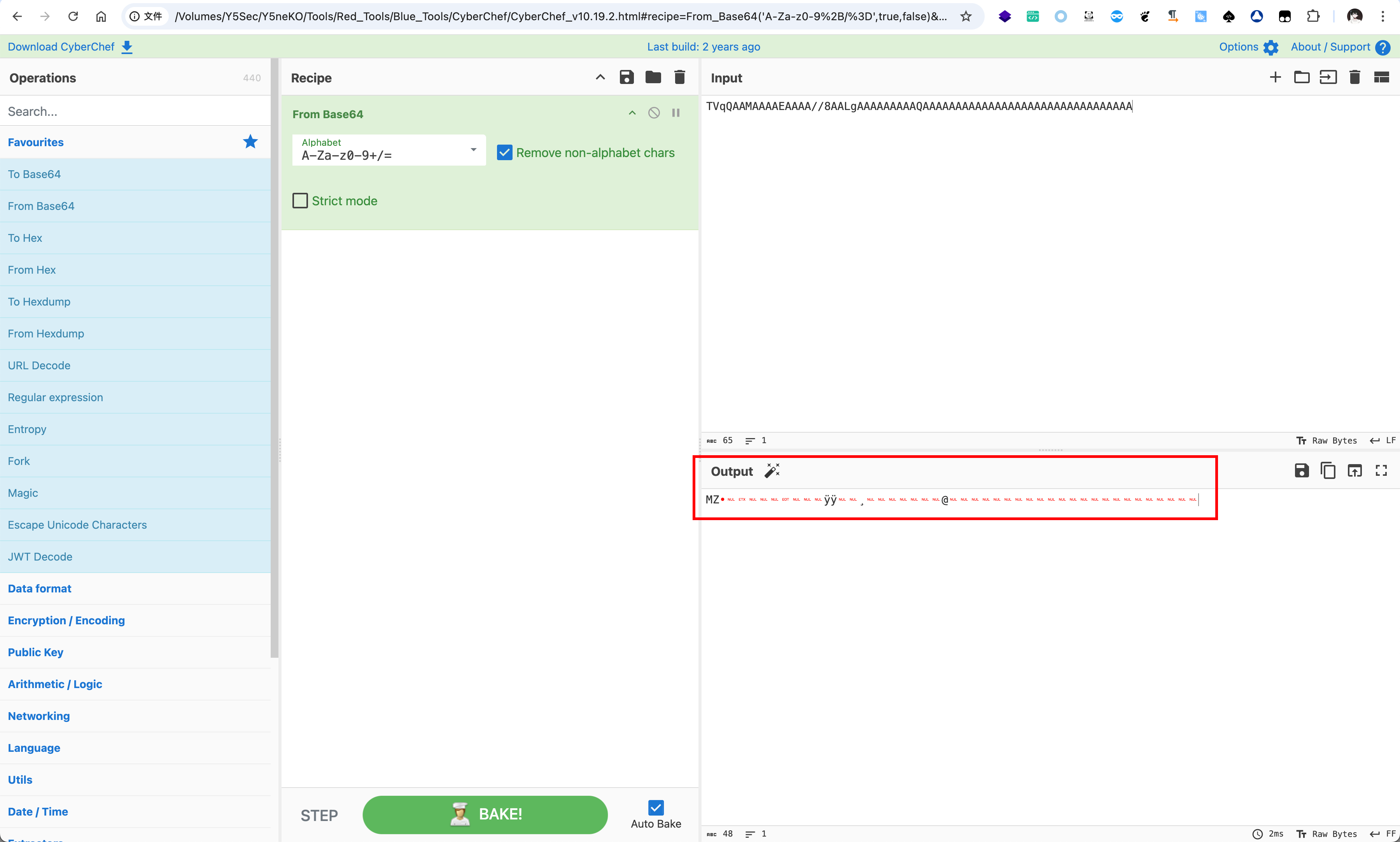The image size is (1400, 842).
Task: Collapse the From Base64 operation arguments
Action: click(x=632, y=113)
